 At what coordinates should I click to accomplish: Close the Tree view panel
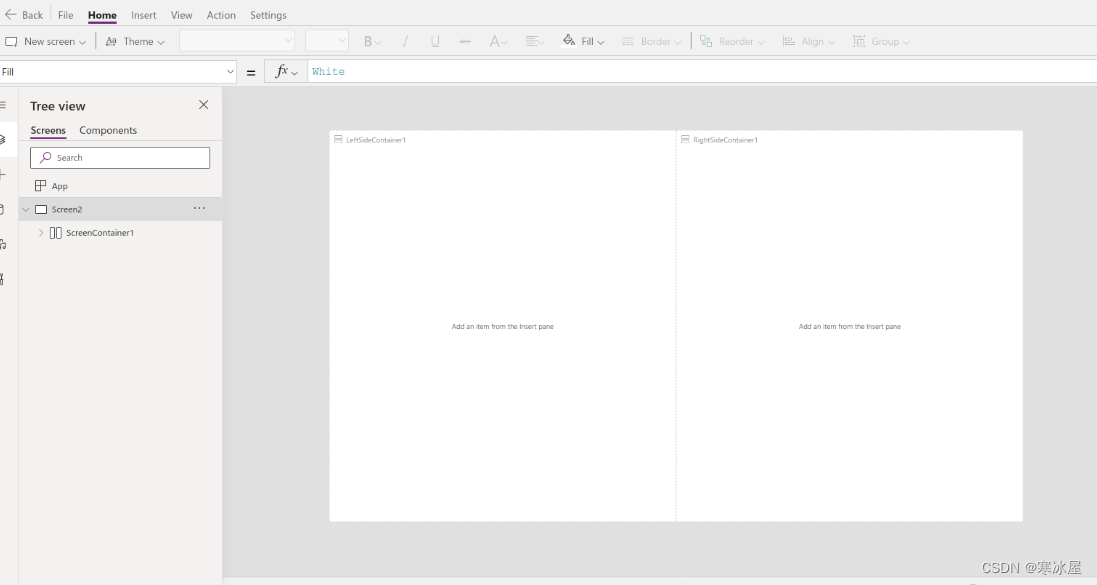[204, 105]
